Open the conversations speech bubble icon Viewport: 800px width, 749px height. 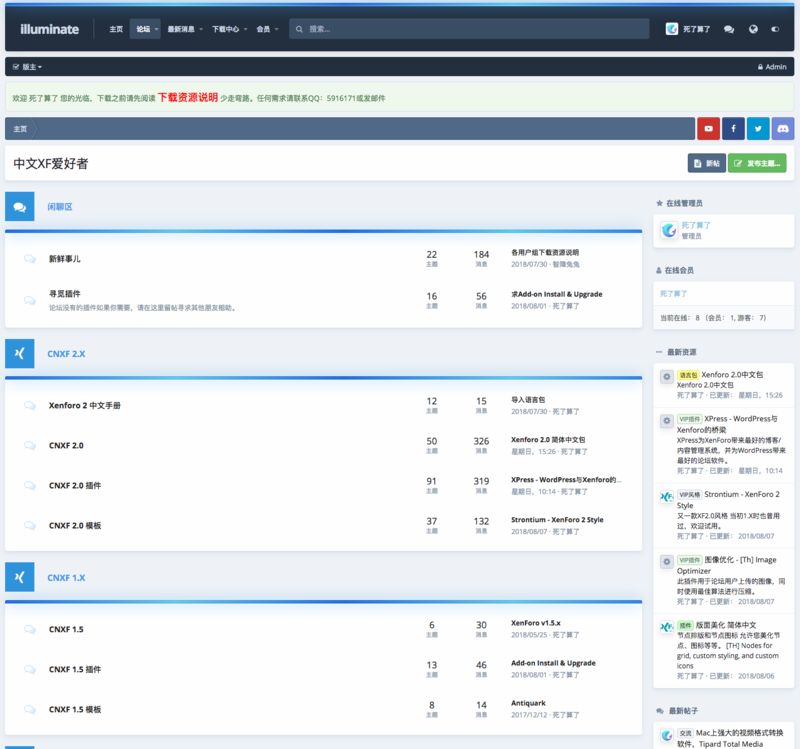[729, 29]
